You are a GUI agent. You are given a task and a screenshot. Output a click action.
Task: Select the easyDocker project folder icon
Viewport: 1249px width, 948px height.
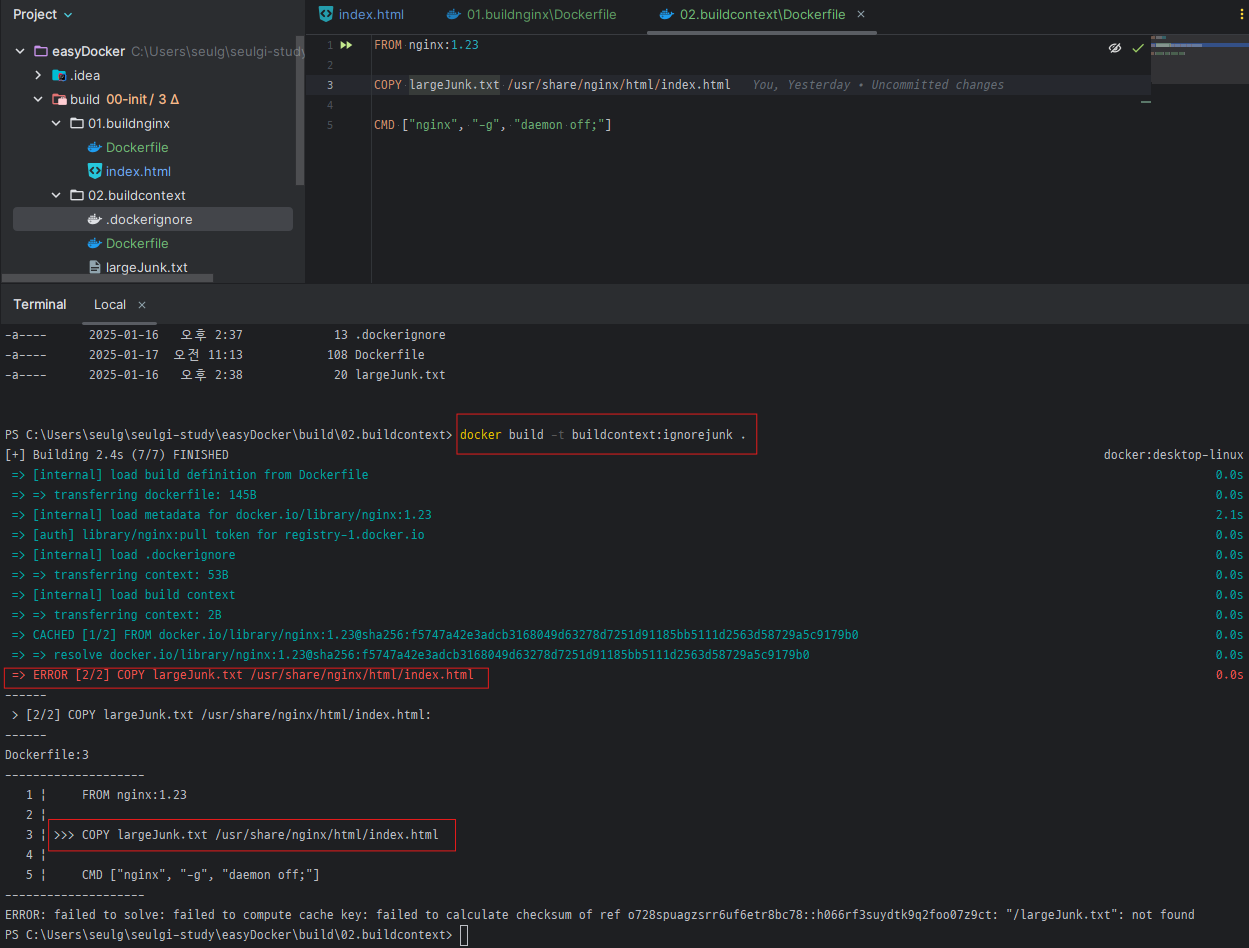point(41,51)
